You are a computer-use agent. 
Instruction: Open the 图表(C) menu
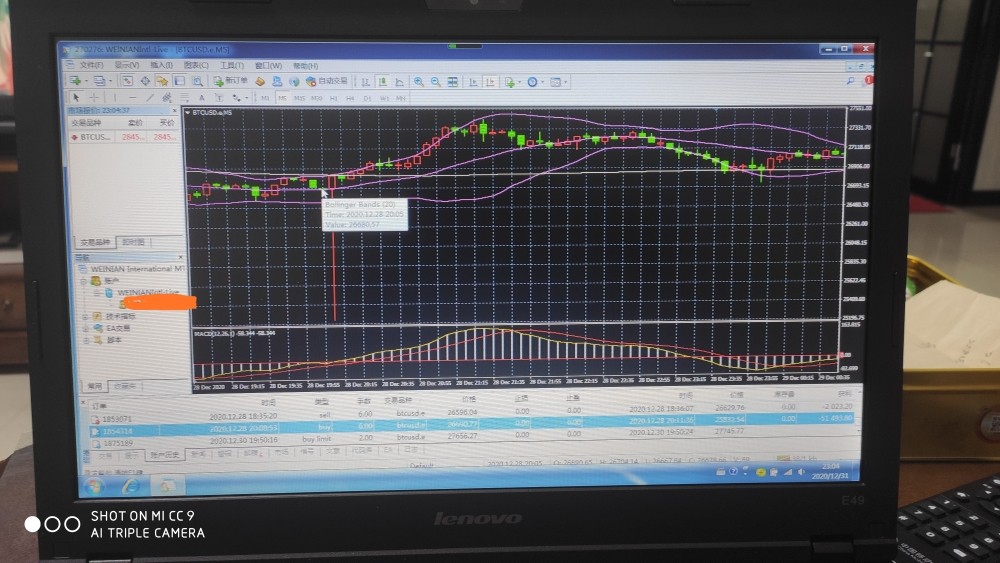tap(196, 65)
